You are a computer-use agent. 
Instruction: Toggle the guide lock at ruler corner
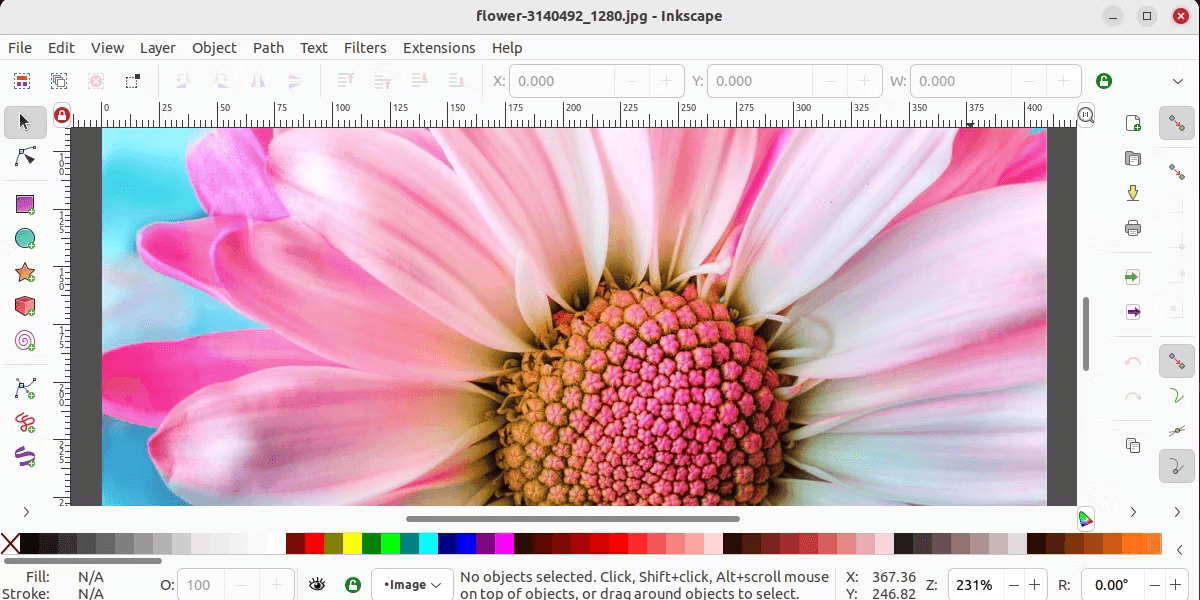62,115
